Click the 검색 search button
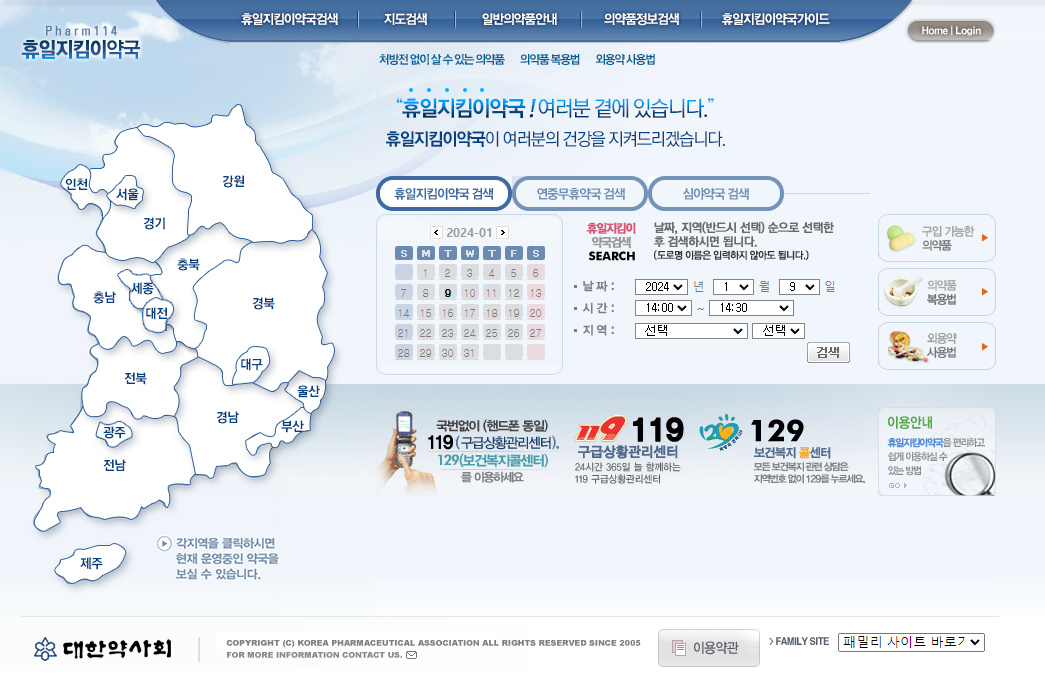The height and width of the screenshot is (693, 1045). click(x=828, y=352)
